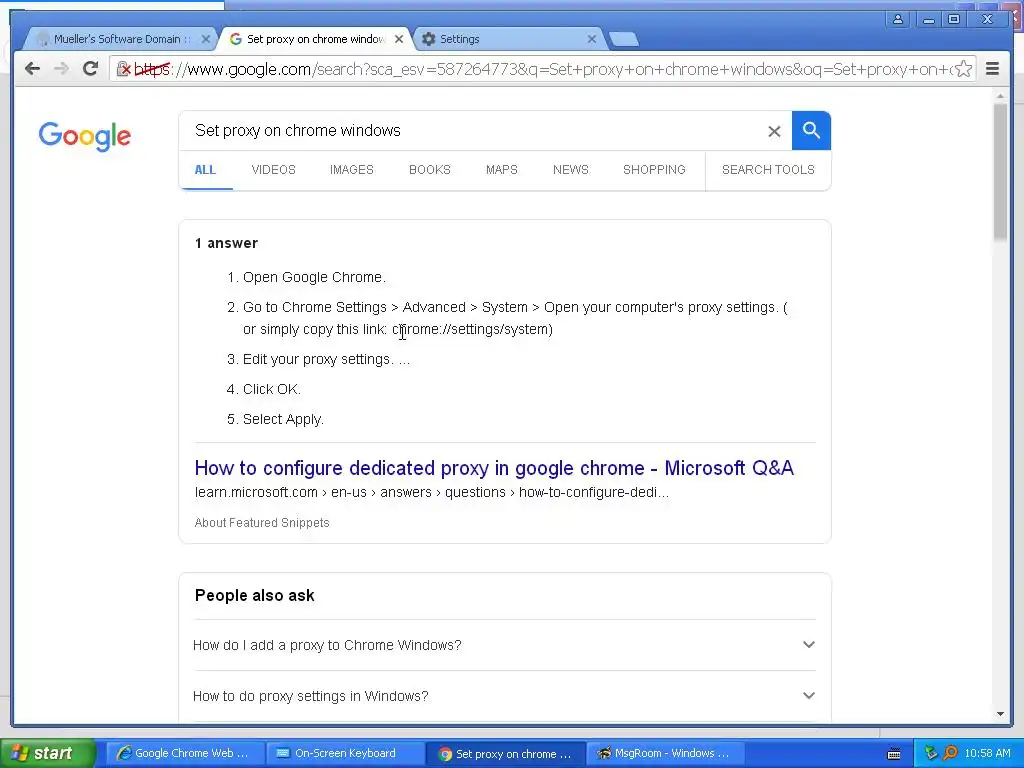Open Google Chrome Web taskbar item
This screenshot has height=768, width=1024.
(x=184, y=753)
